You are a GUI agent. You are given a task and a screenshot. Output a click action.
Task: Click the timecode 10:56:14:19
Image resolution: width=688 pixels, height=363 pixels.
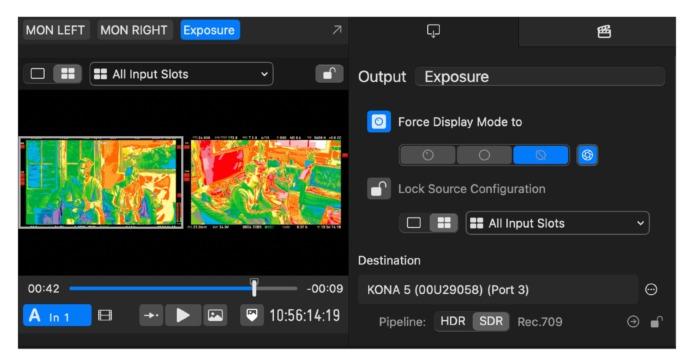coord(305,316)
